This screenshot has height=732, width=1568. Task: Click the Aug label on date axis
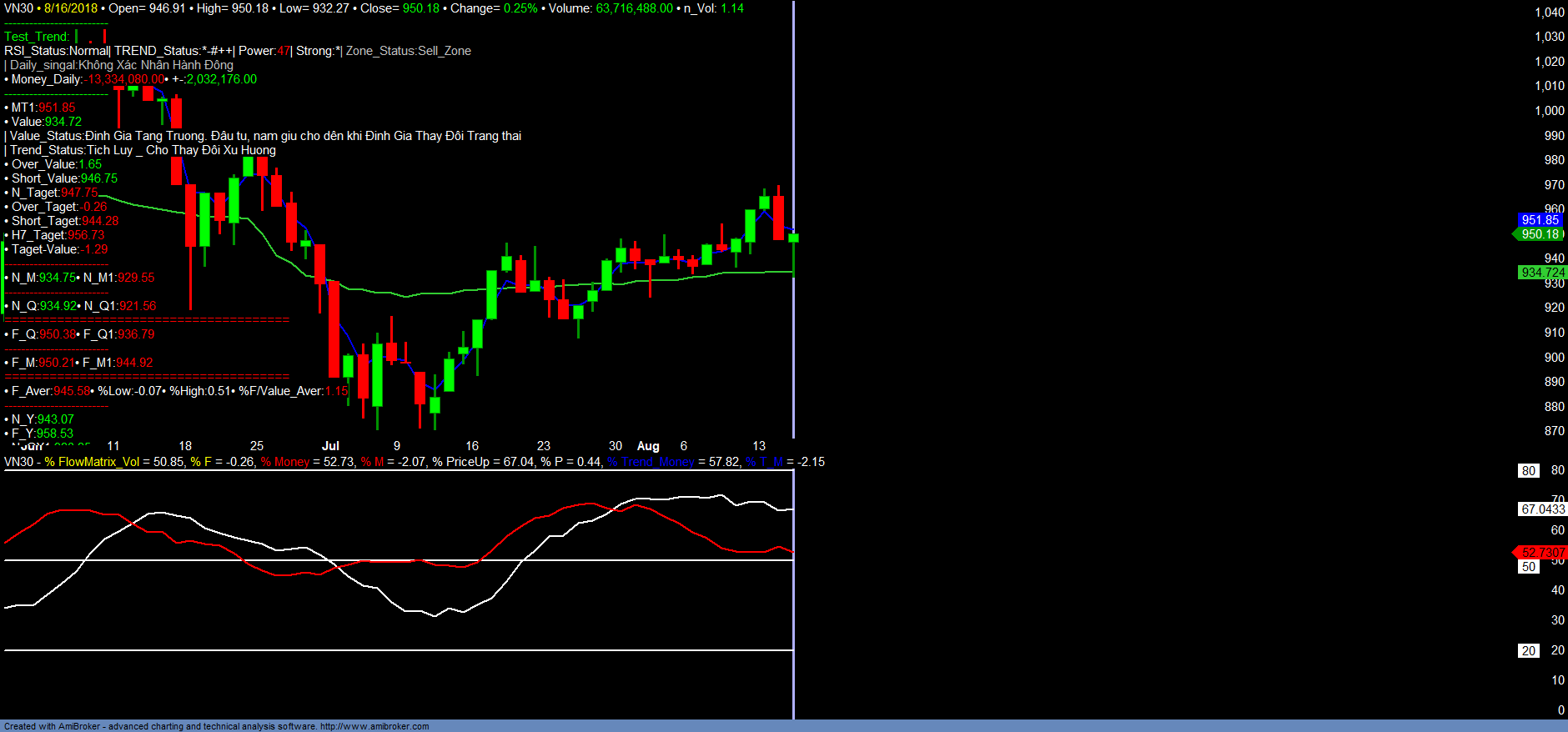[x=648, y=446]
